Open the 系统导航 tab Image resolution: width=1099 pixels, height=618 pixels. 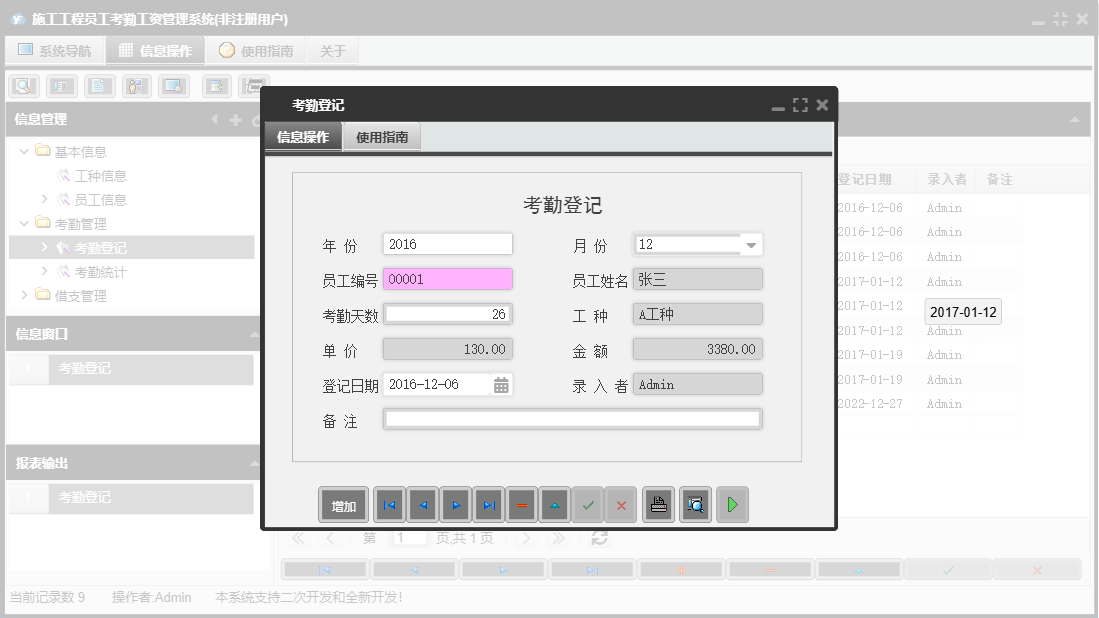click(55, 49)
